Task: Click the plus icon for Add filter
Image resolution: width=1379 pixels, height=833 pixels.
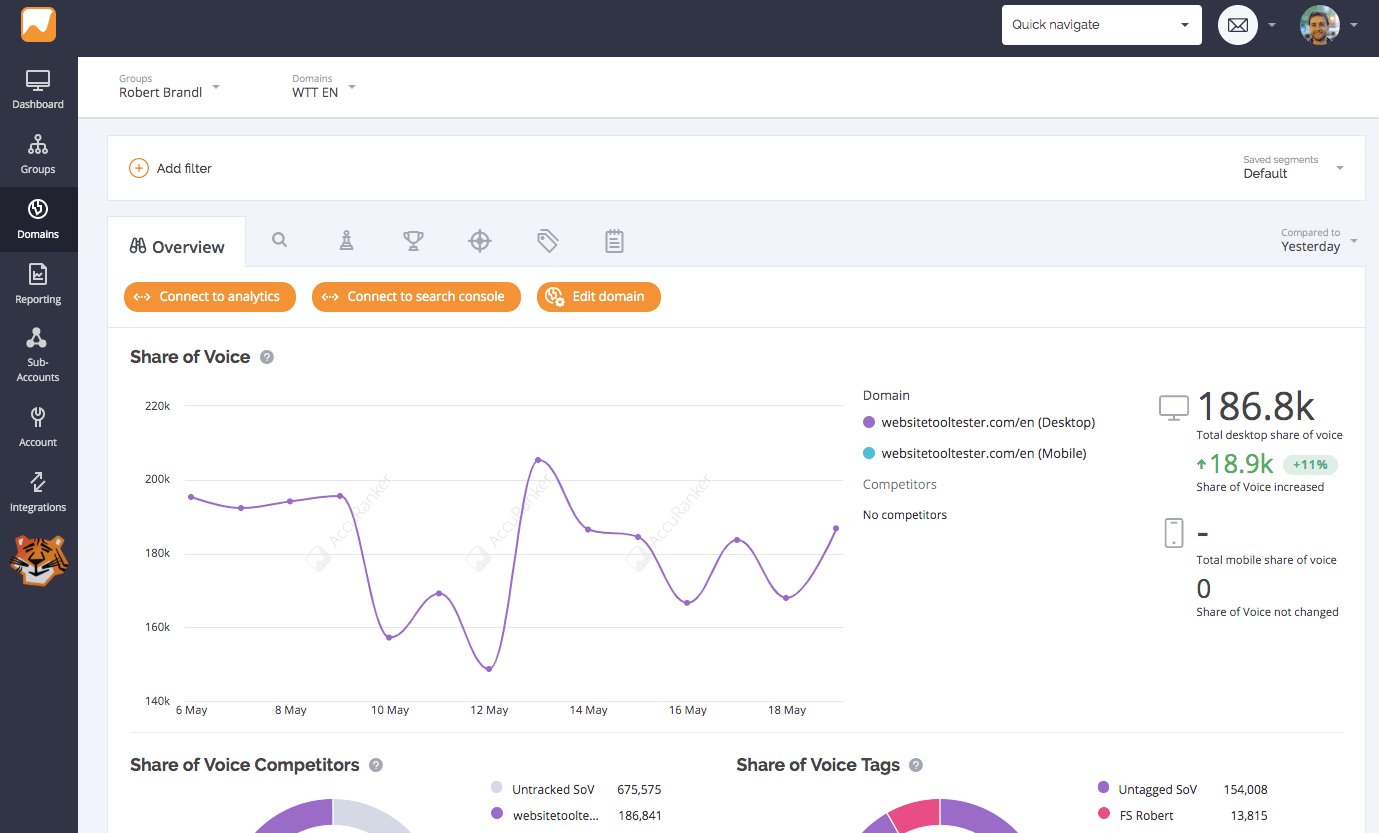Action: 139,168
